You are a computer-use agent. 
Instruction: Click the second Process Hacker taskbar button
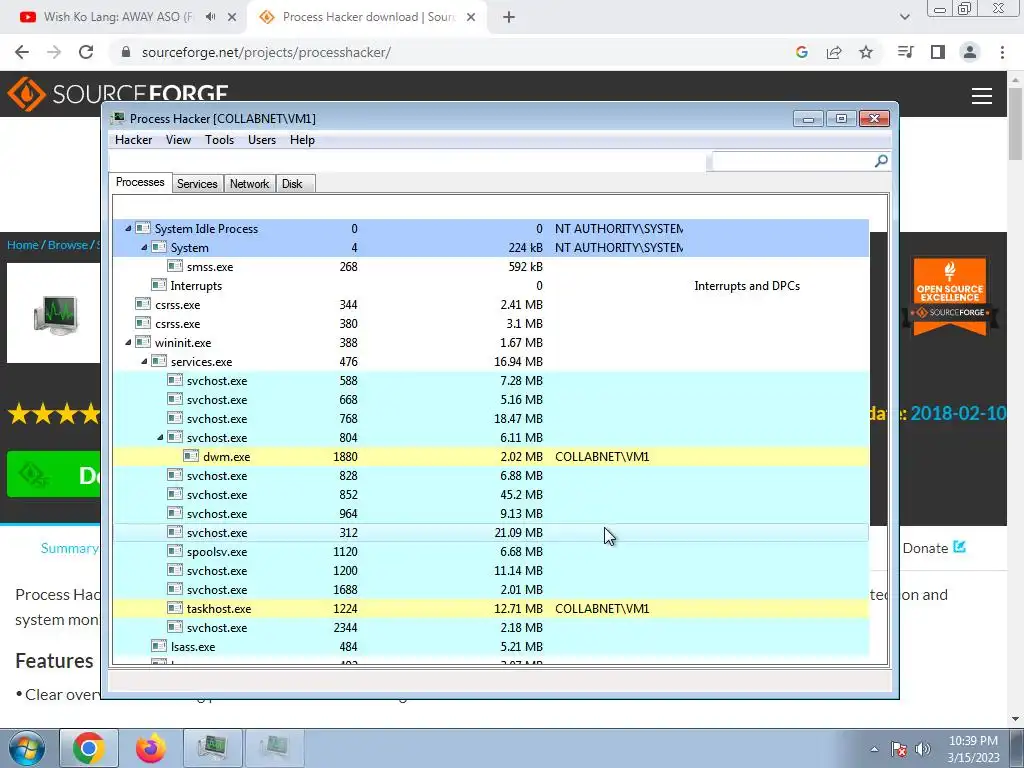click(x=274, y=748)
